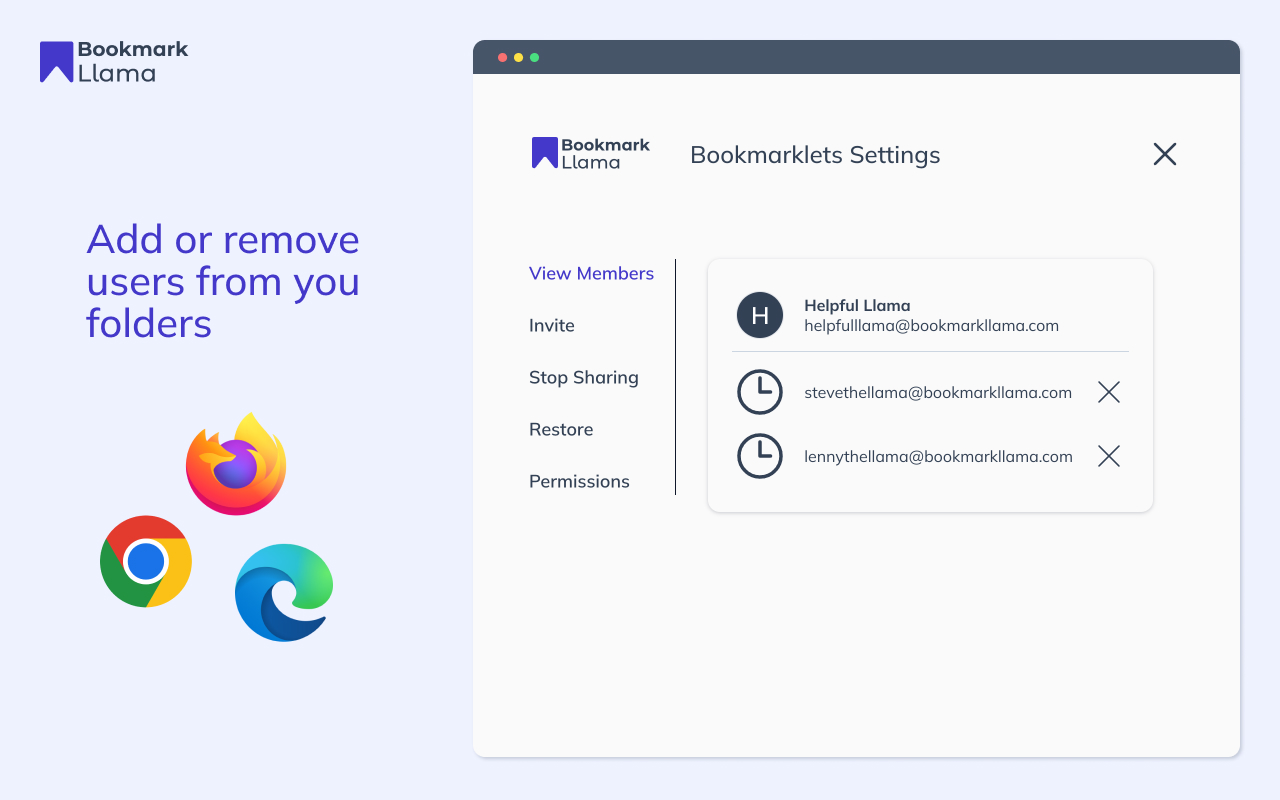Remove stevethellama@bookmarkllama.com from members
The image size is (1280, 800).
click(x=1109, y=392)
